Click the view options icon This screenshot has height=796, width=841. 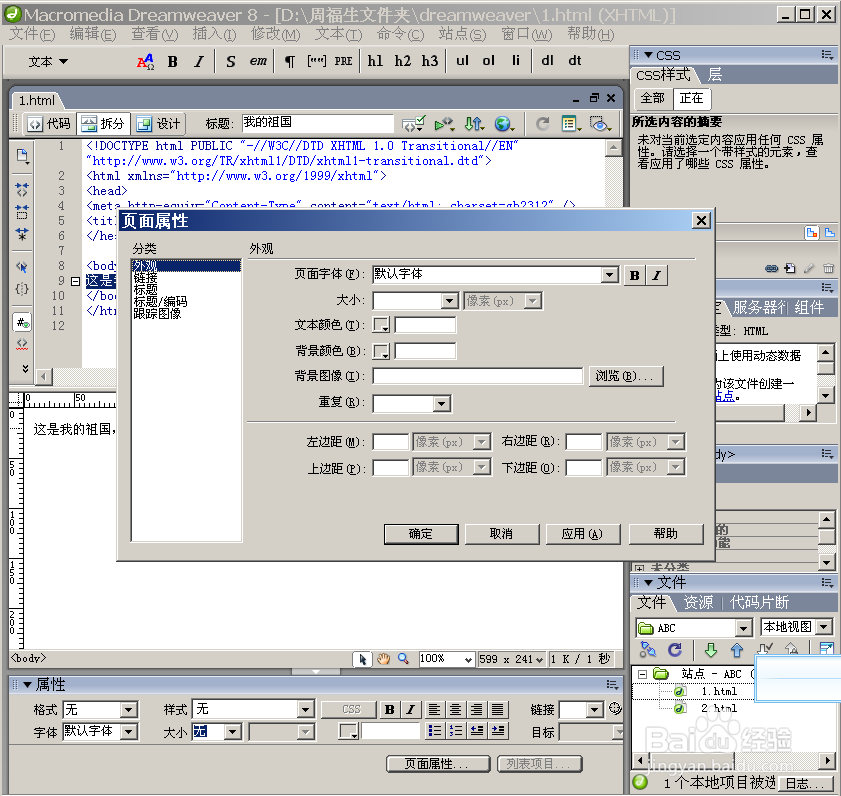571,124
